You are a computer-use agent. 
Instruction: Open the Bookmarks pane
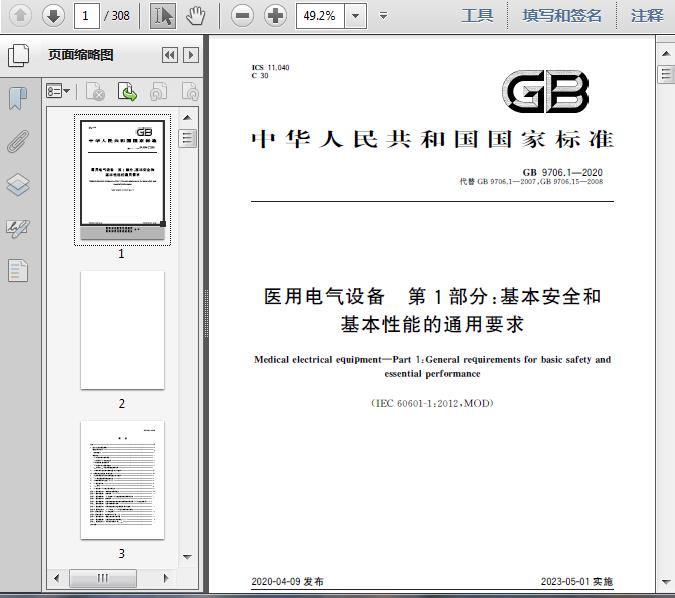coord(18,98)
